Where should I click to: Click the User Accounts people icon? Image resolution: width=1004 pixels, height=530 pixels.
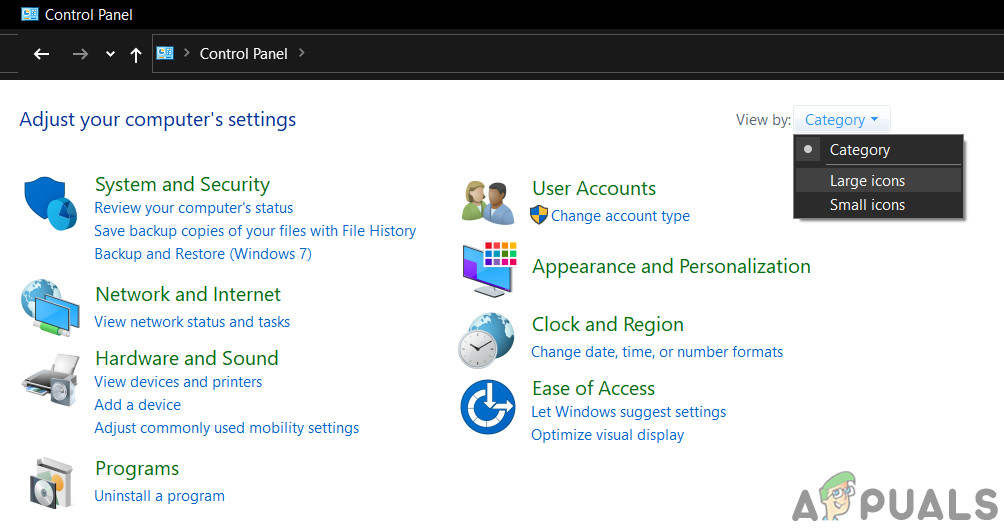(x=488, y=201)
